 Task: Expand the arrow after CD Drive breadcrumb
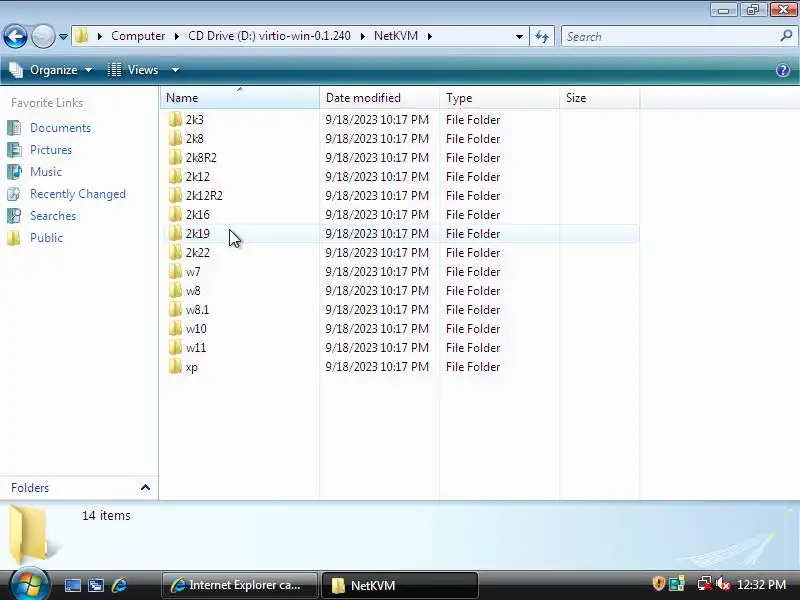click(362, 36)
